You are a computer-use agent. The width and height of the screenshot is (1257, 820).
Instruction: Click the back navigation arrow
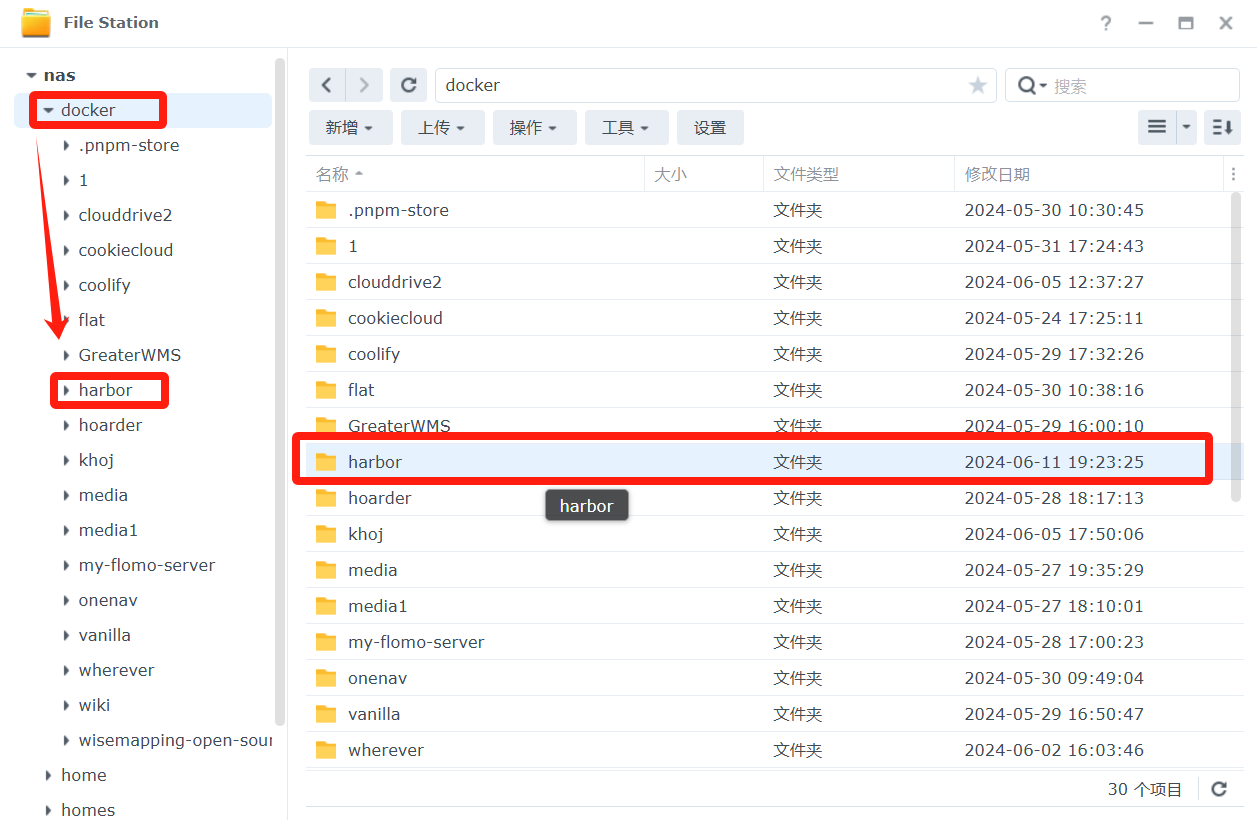[x=327, y=86]
